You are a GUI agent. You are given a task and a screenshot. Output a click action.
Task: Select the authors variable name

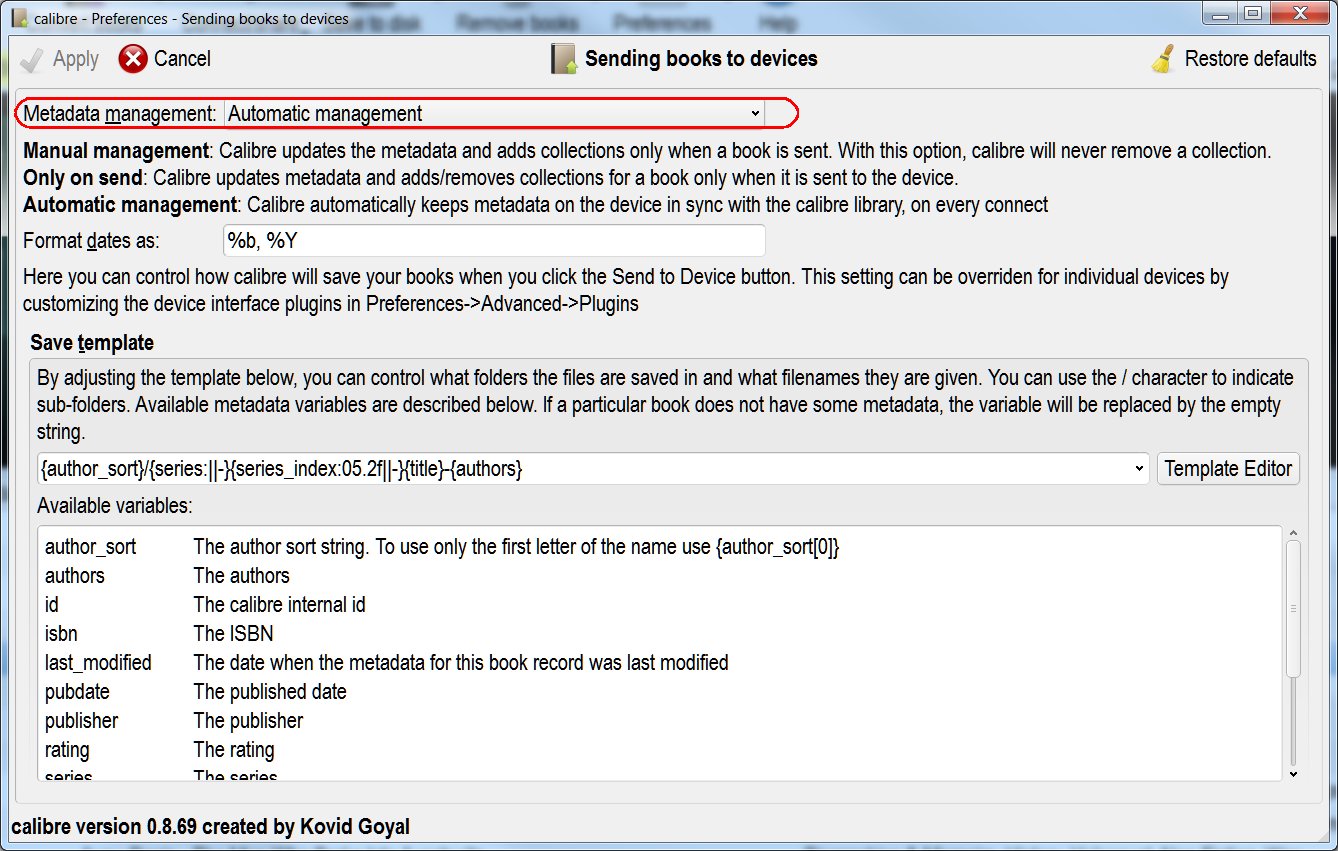tap(75, 576)
